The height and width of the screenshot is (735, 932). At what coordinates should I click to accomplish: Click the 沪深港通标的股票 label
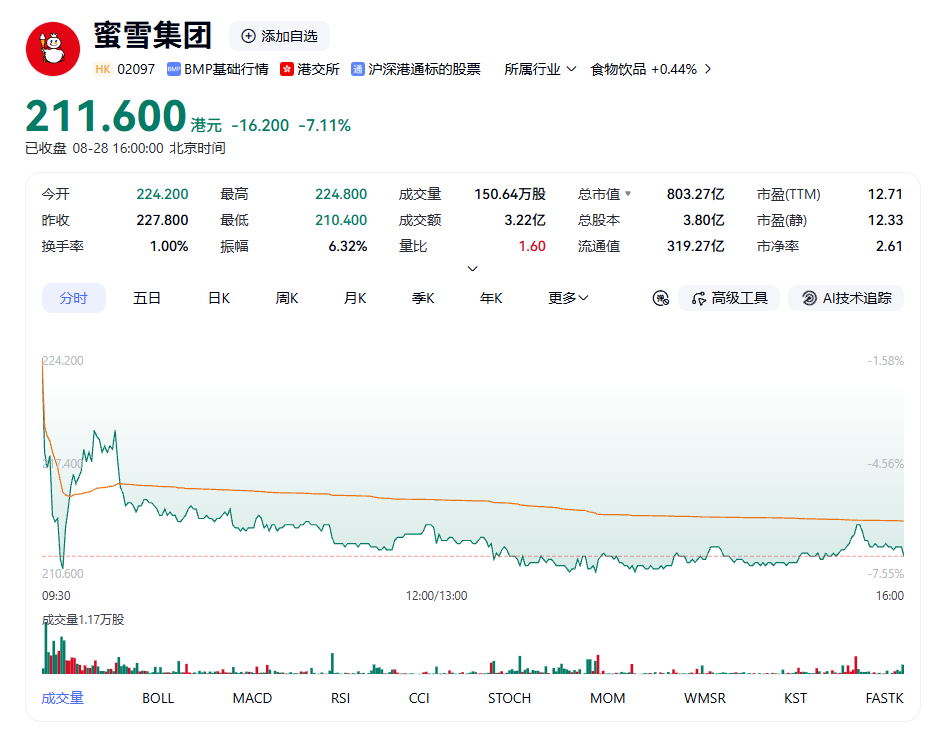(x=424, y=70)
